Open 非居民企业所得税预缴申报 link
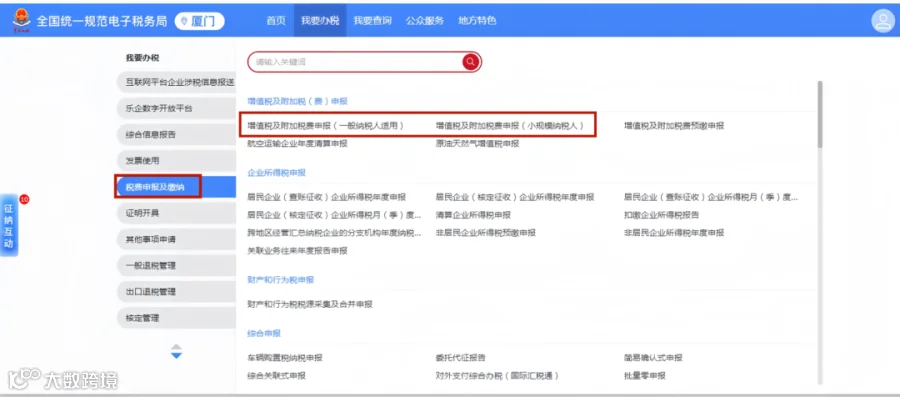 tap(486, 233)
